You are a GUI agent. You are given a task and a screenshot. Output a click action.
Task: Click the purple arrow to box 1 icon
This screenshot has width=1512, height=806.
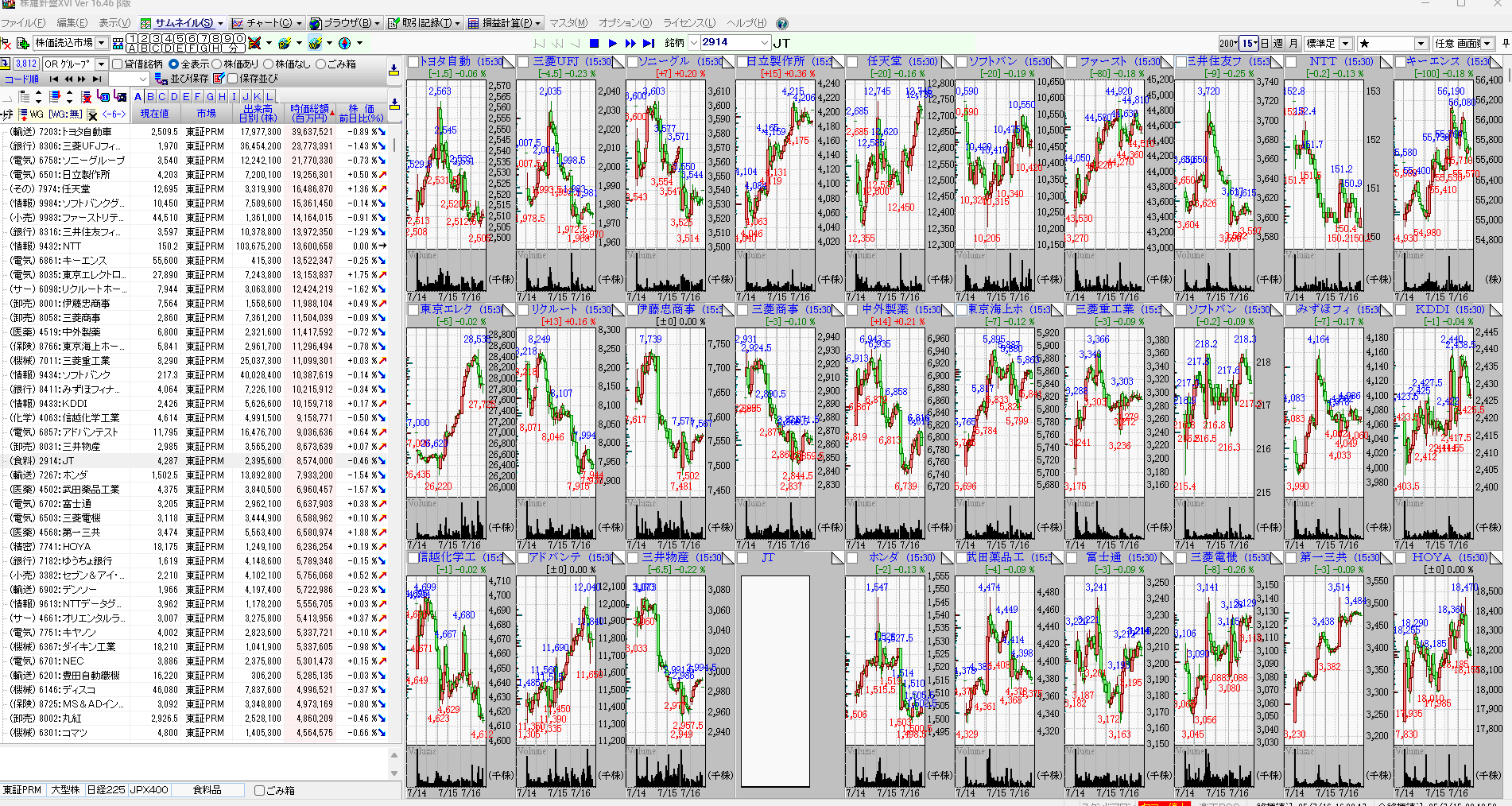pos(103,96)
